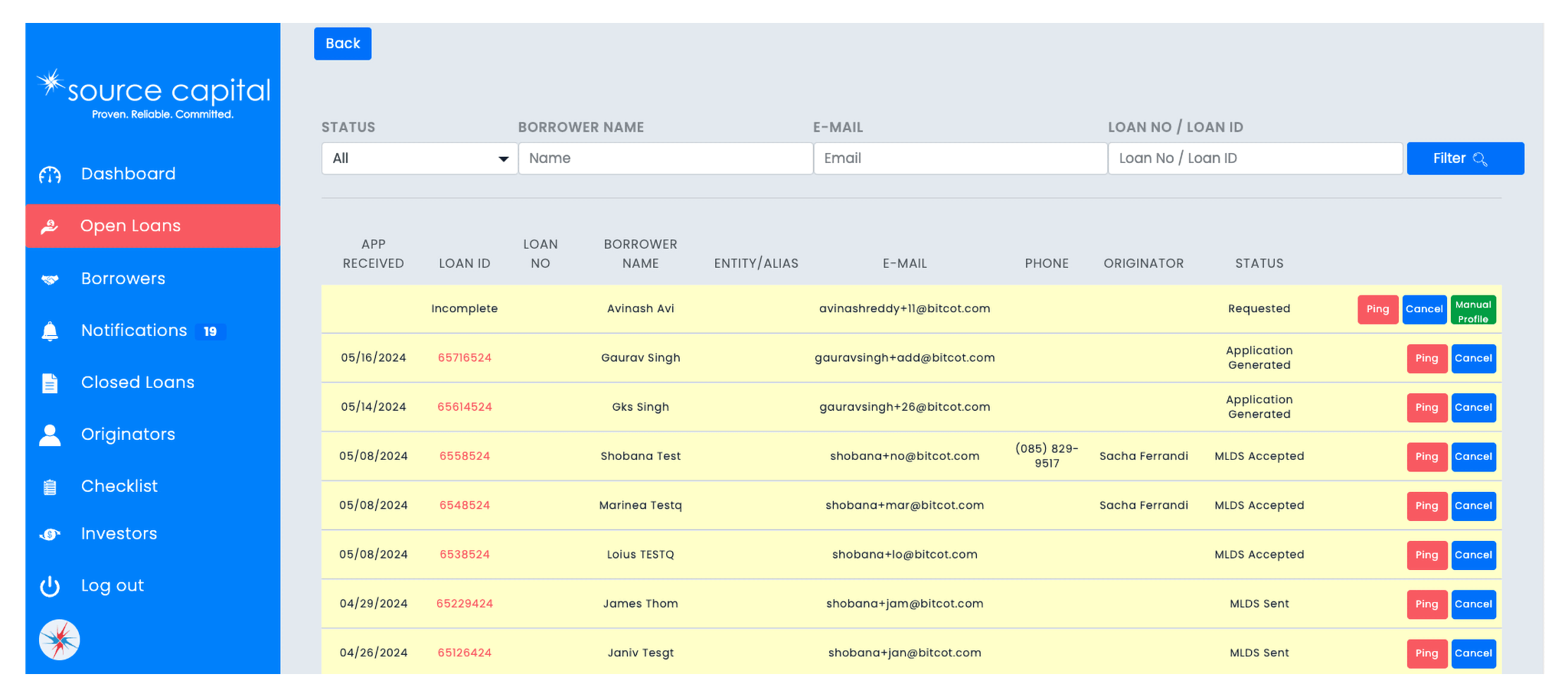The image size is (1568, 697).
Task: Click the Checklist clipboard icon
Action: pyautogui.click(x=50, y=487)
